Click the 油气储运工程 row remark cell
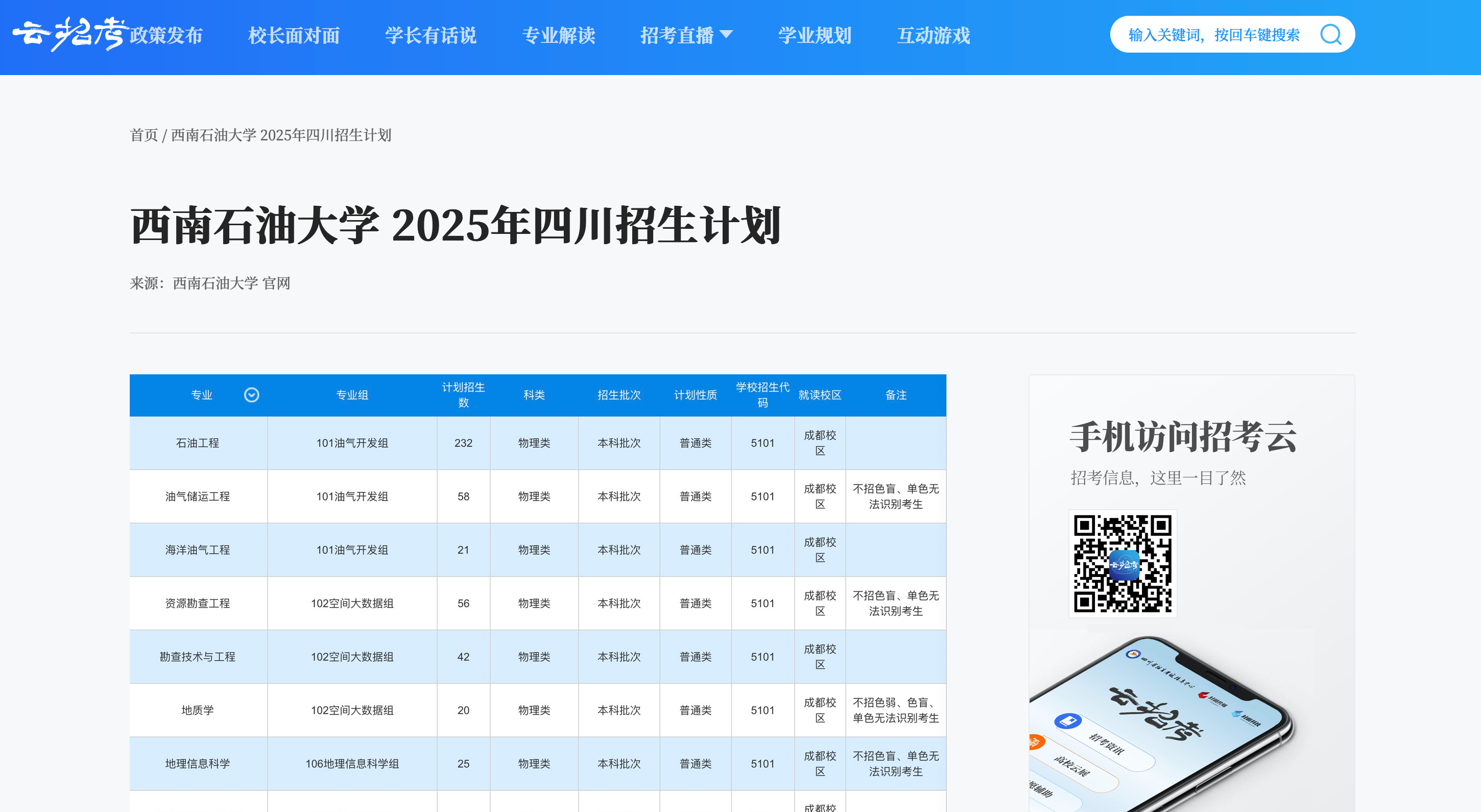Screen dimensions: 1481x812 [896, 496]
